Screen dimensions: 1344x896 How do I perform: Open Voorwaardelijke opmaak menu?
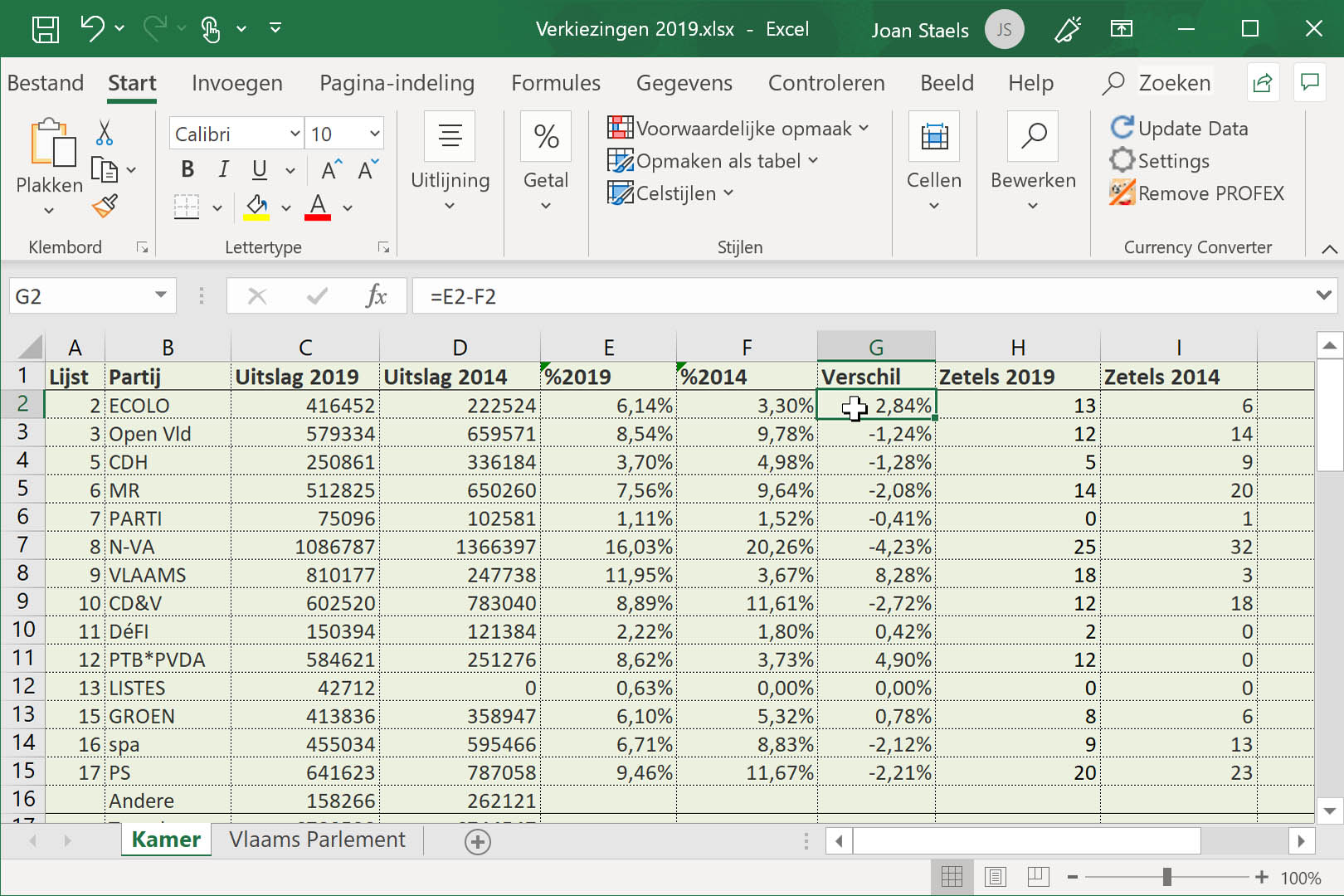[x=738, y=128]
